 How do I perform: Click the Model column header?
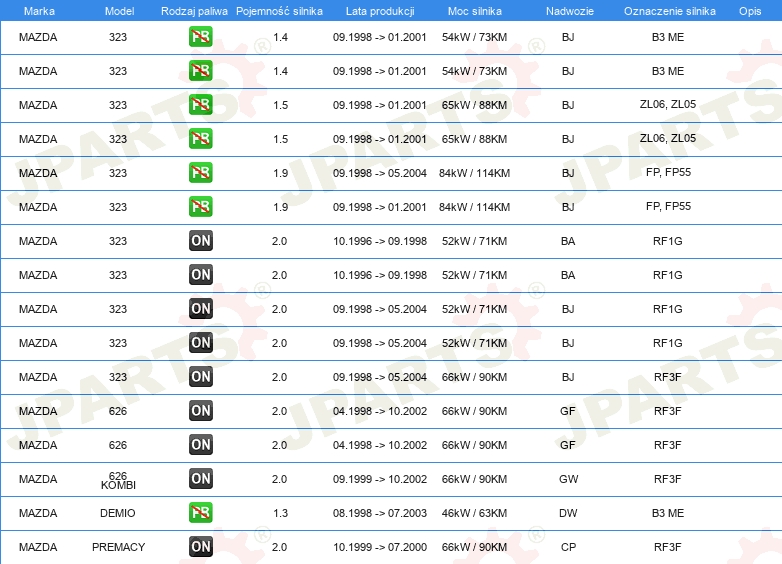[x=119, y=11]
